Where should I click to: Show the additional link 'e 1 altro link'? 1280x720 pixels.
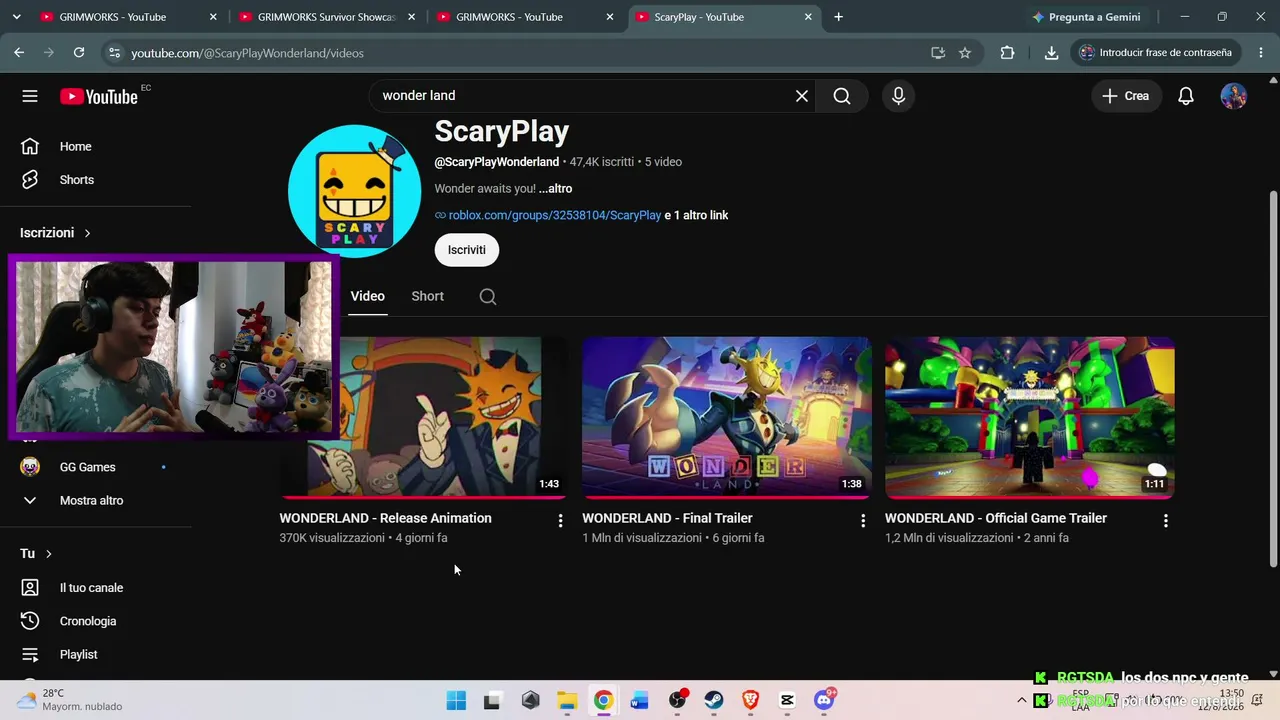click(696, 215)
